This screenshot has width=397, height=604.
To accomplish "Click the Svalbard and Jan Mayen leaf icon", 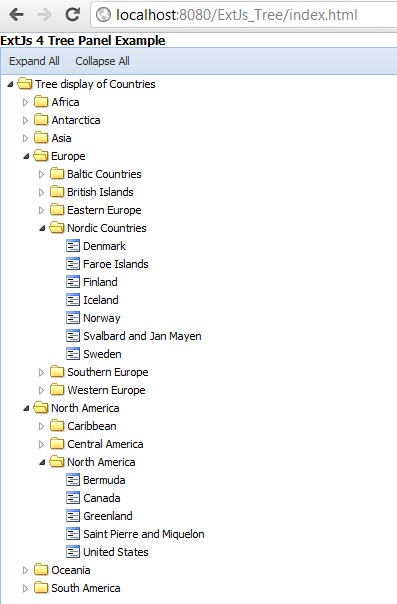I will coord(73,336).
